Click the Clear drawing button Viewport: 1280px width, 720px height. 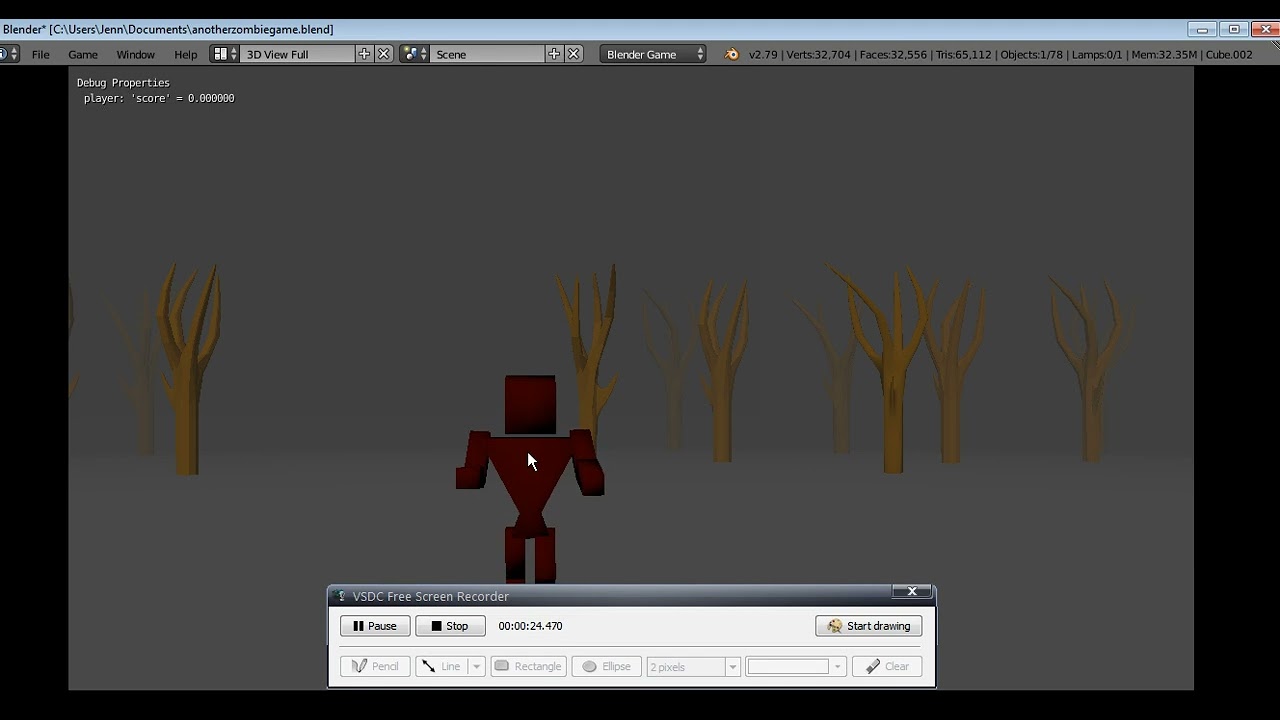click(887, 666)
